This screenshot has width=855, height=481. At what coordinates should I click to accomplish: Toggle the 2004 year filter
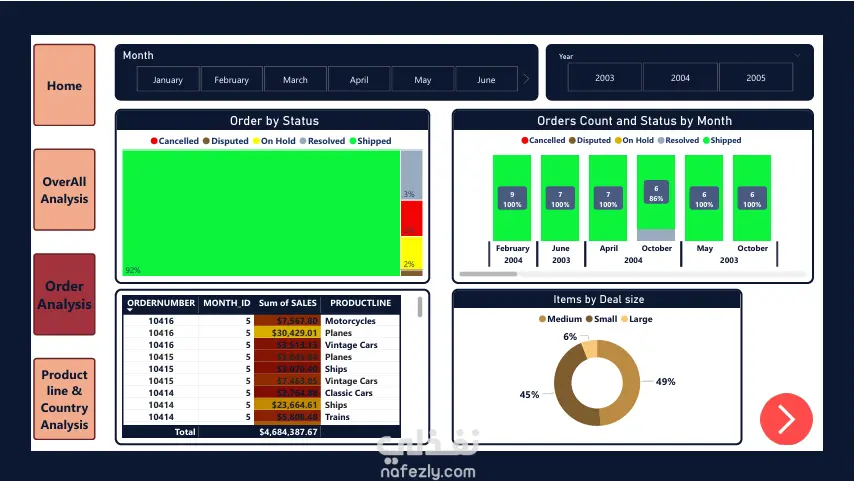(x=680, y=78)
